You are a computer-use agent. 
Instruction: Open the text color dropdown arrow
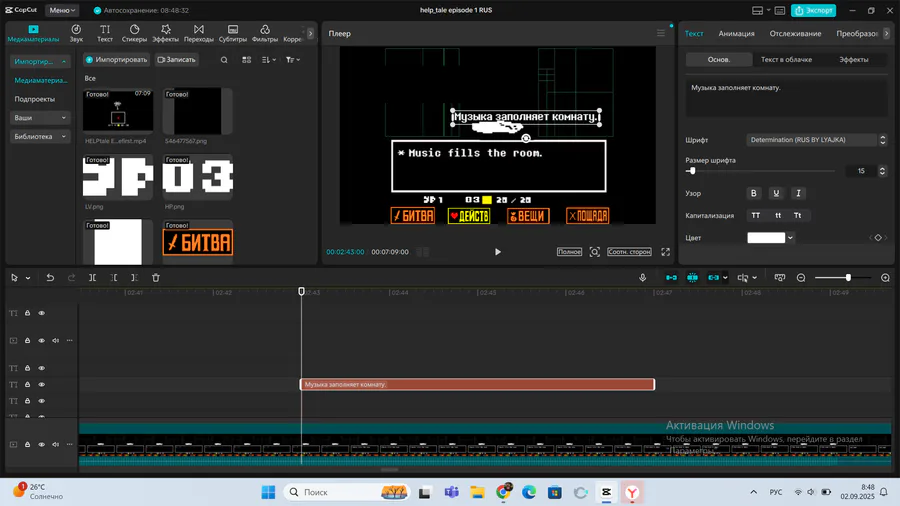coord(790,238)
